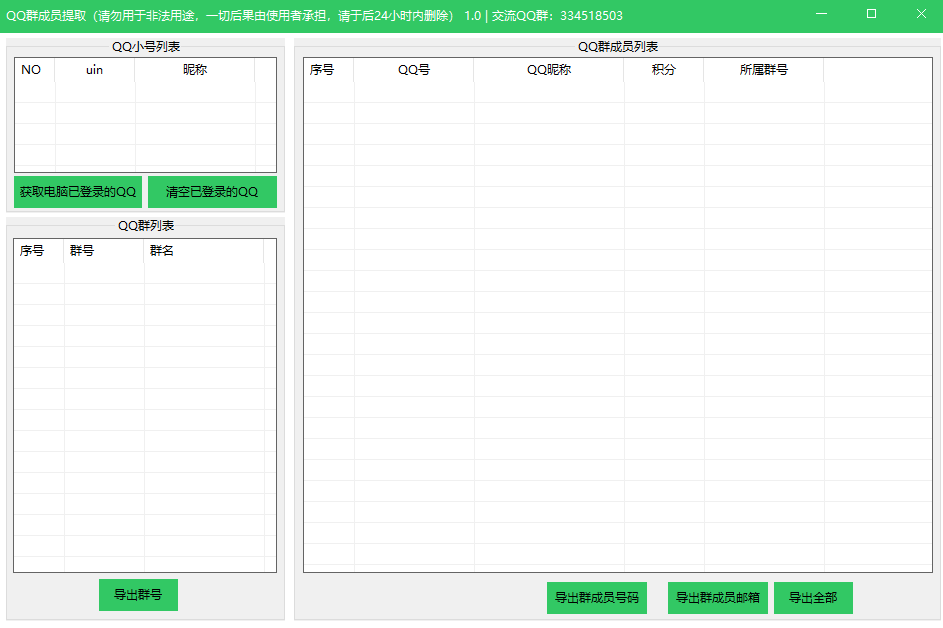Viewport: 943px width, 628px height.
Task: Click 导出群成员号码 button
Action: tap(597, 598)
